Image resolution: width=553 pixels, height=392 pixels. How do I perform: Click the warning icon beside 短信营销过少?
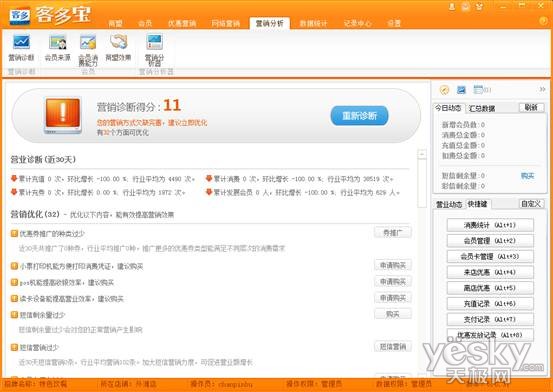[x=14, y=348]
